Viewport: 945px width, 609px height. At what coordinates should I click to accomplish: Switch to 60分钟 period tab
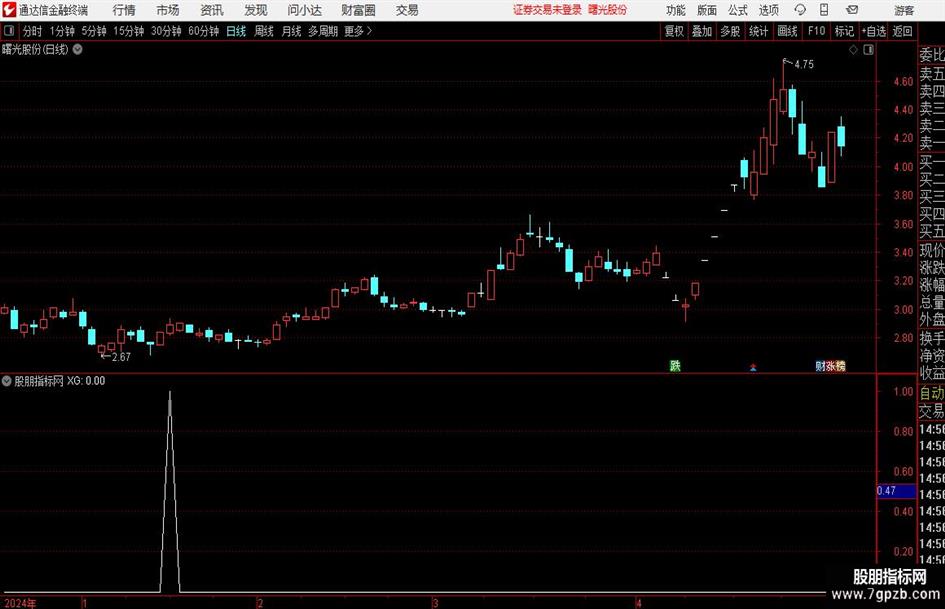(204, 31)
